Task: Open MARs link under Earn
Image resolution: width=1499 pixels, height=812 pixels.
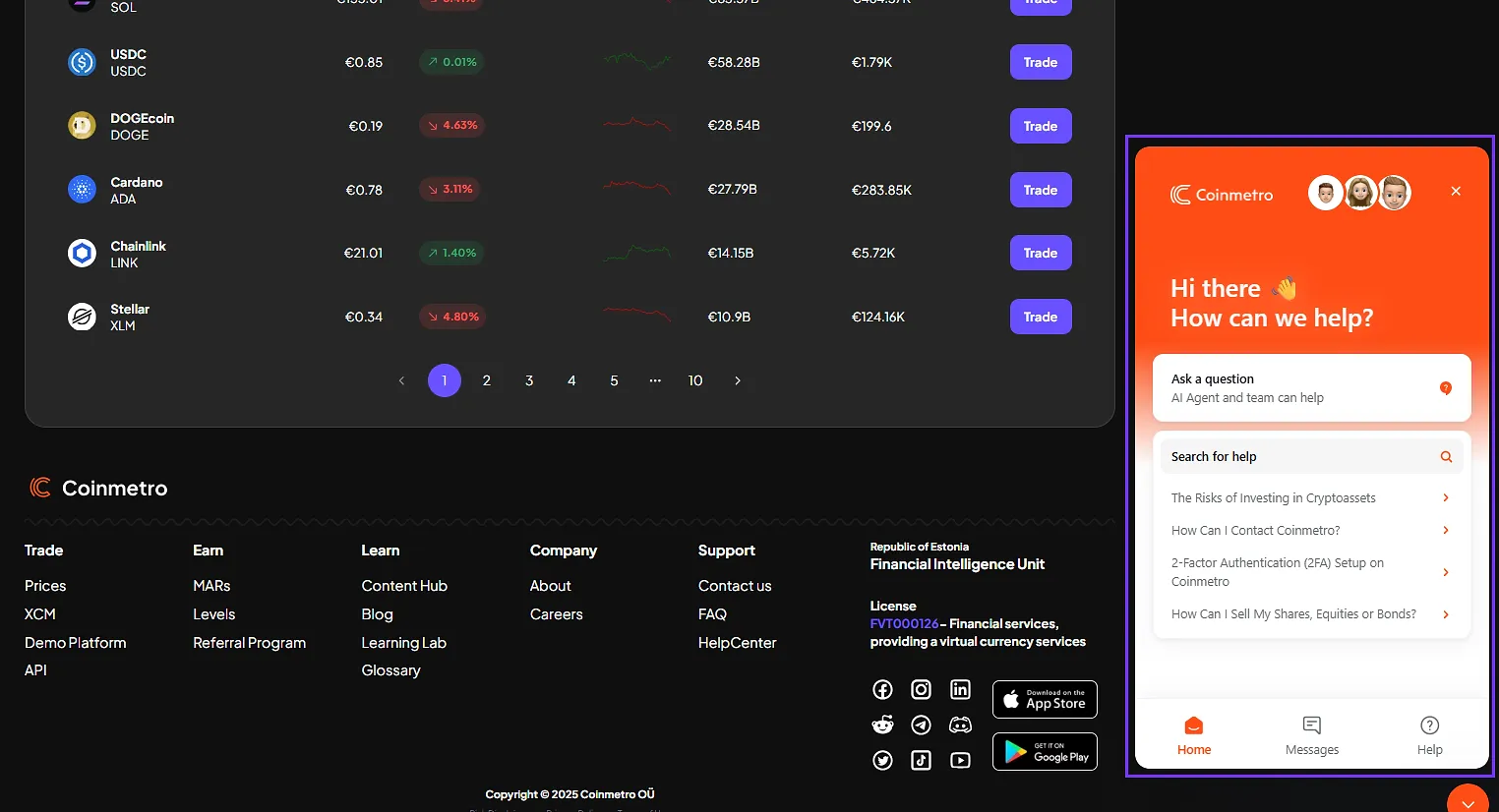Action: pos(211,586)
